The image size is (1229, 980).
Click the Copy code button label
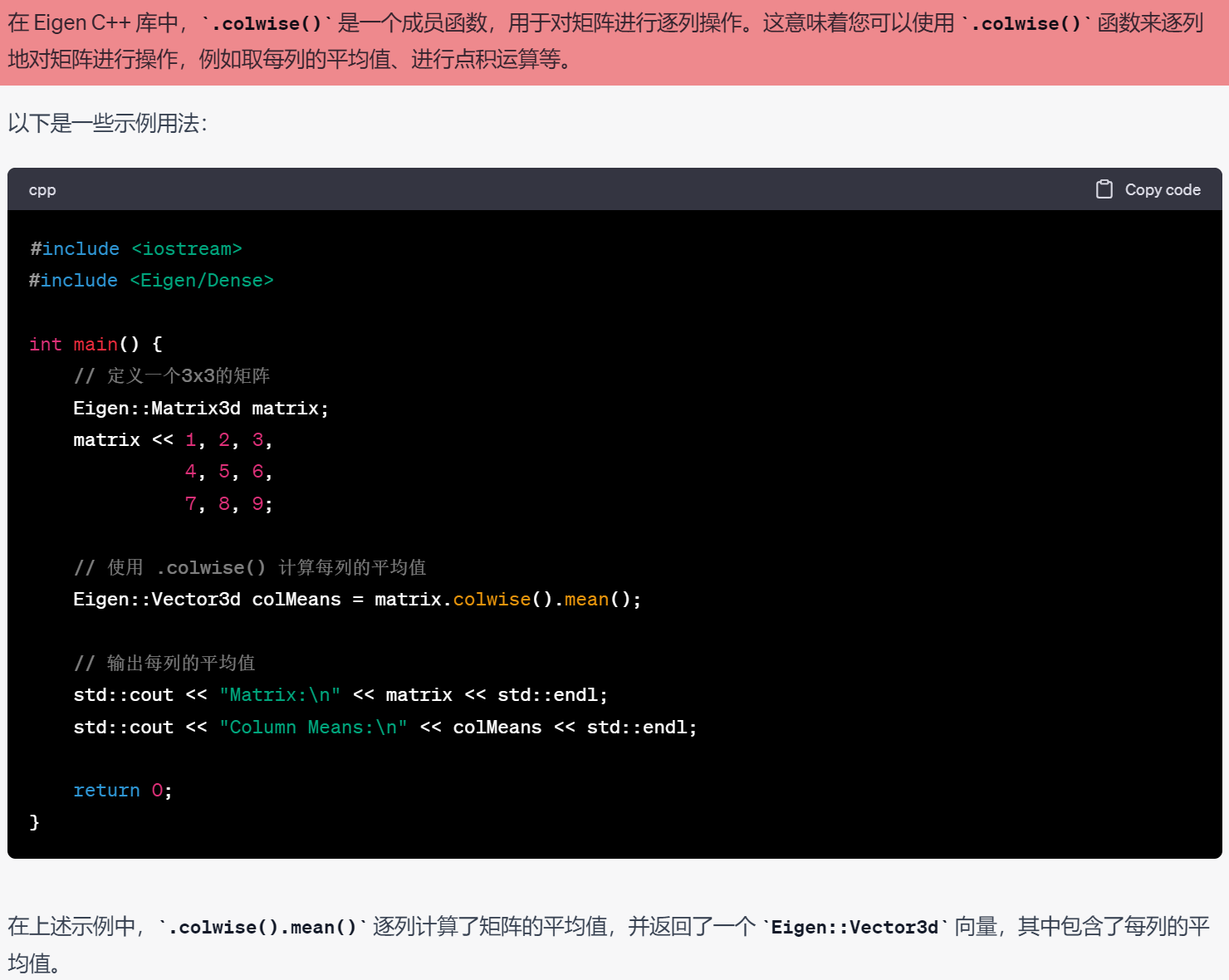pos(1163,189)
